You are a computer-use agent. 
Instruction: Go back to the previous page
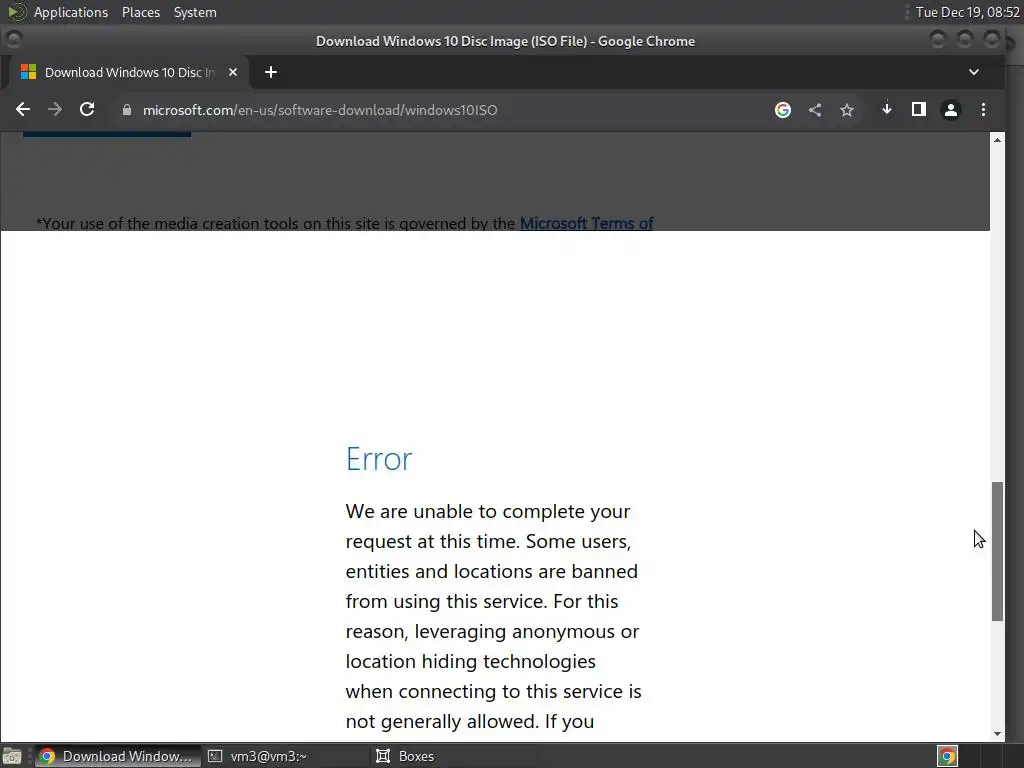point(23,110)
